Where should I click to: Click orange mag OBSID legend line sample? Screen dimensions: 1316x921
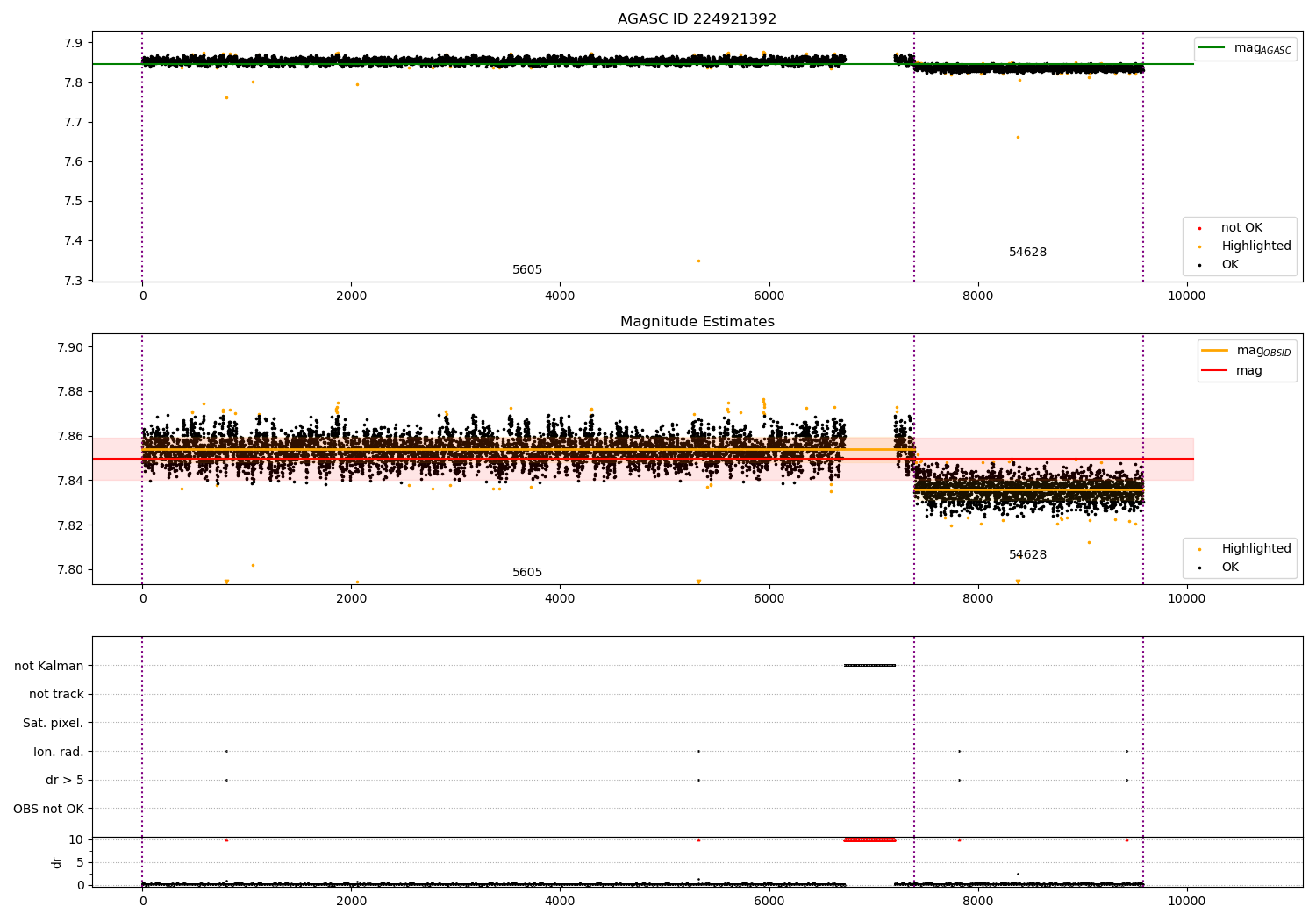click(1215, 351)
